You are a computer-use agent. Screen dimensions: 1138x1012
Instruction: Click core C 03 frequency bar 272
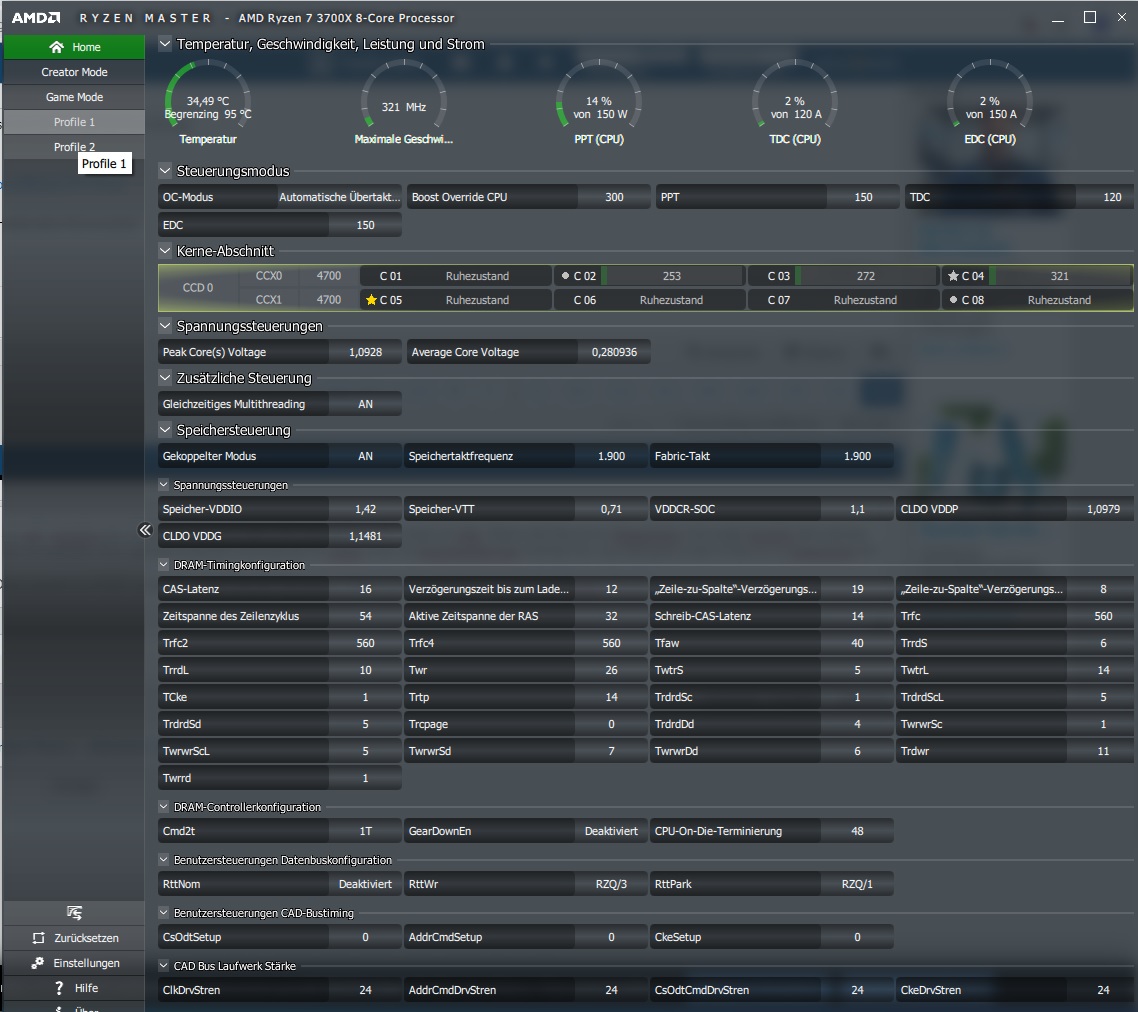(867, 276)
